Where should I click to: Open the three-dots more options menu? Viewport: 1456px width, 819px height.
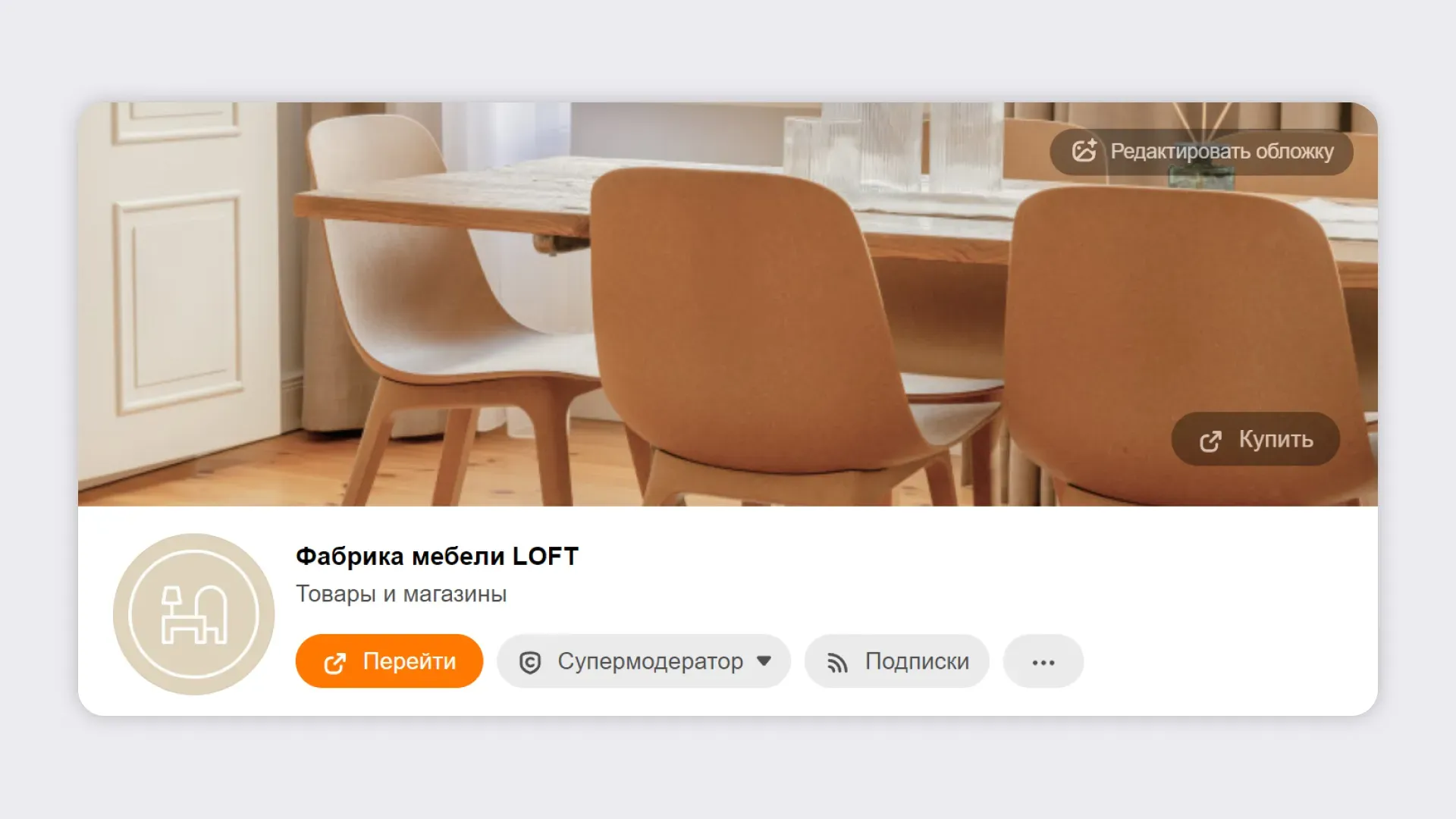pos(1043,661)
